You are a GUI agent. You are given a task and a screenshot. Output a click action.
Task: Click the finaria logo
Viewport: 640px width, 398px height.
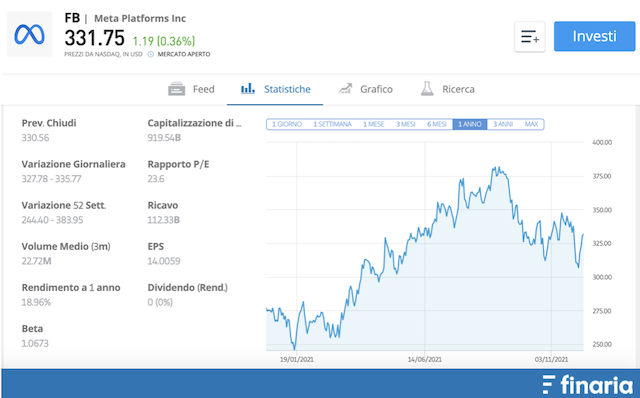(588, 385)
